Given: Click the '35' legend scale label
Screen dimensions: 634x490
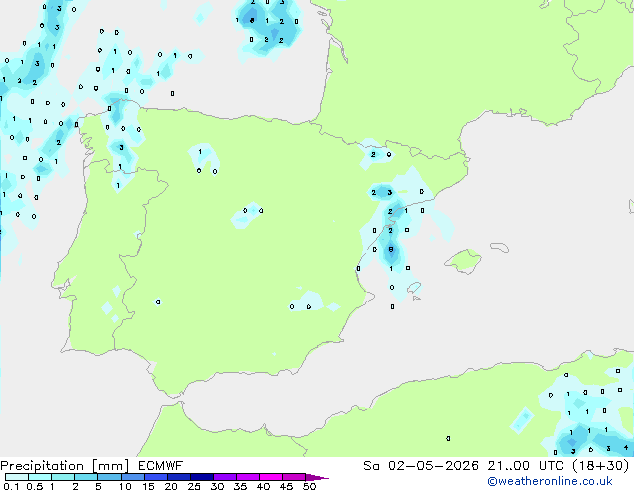Looking at the screenshot, I should (240, 486).
